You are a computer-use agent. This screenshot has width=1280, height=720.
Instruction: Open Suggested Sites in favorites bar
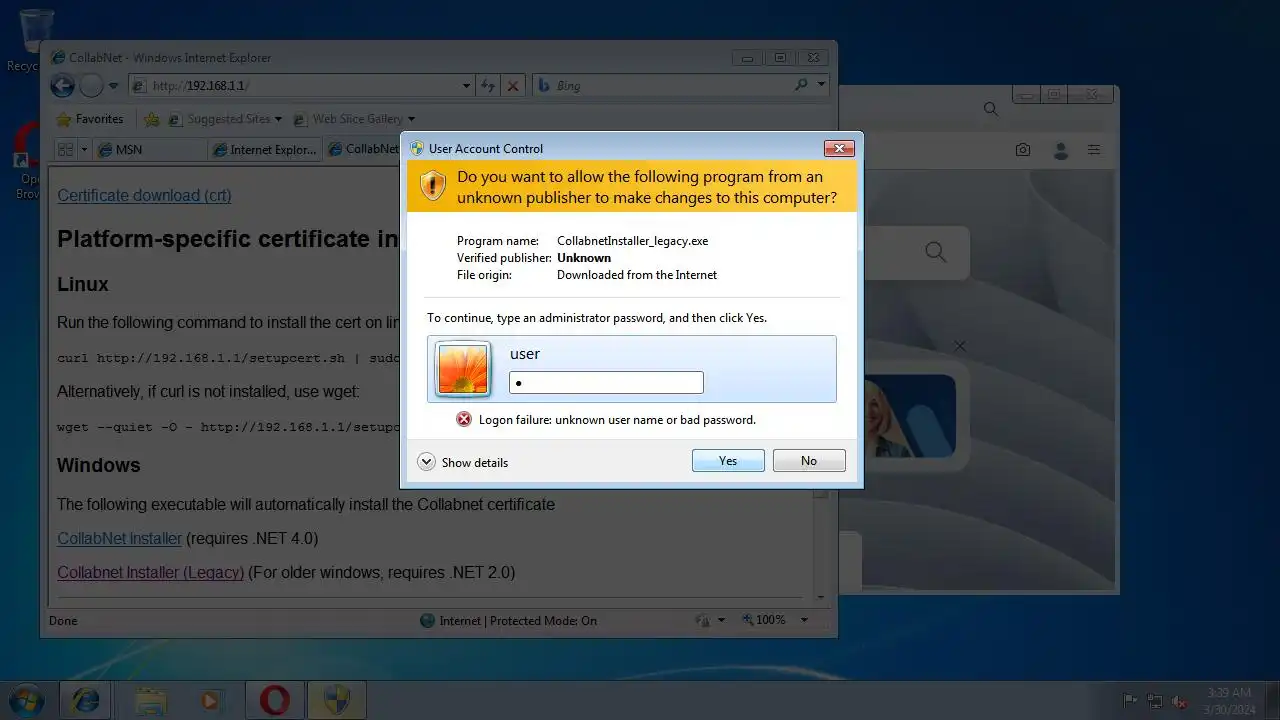[x=225, y=119]
